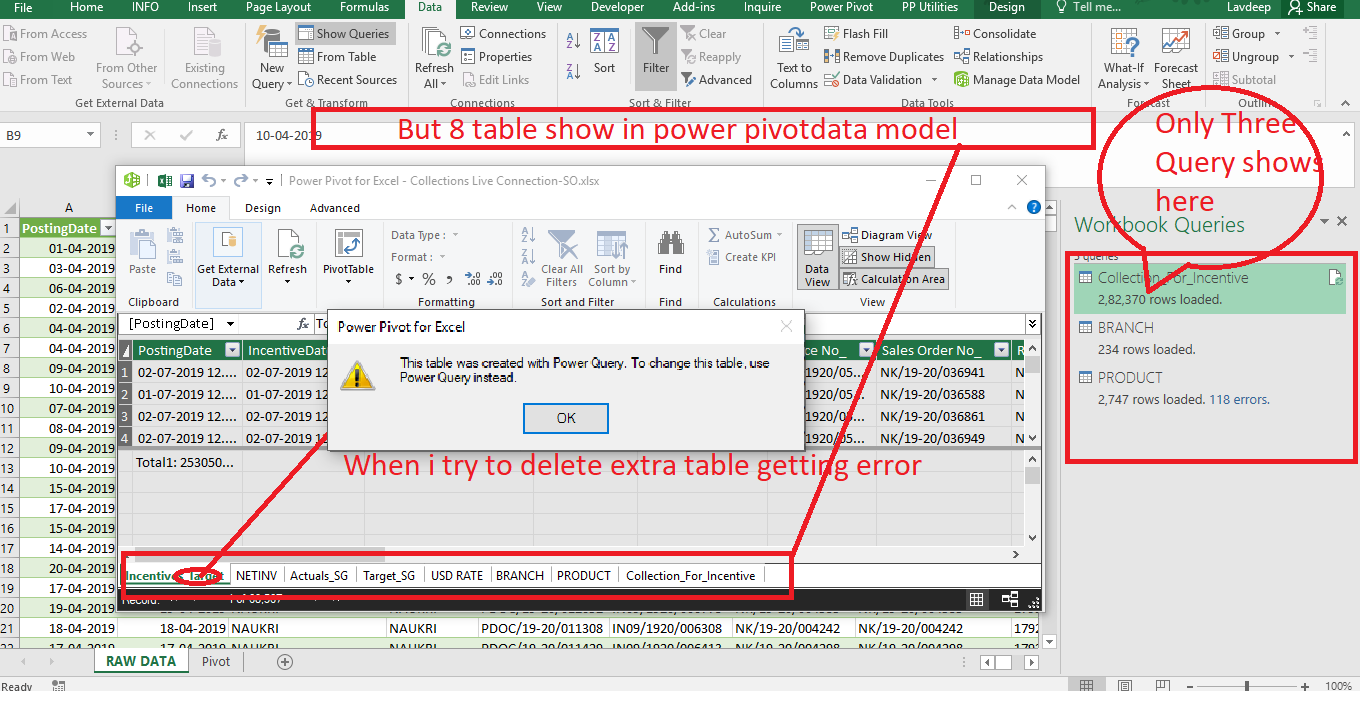This screenshot has width=1360, height=714.
Task: Switch to grid view icon in Power Pivot status bar
Action: pyautogui.click(x=977, y=599)
